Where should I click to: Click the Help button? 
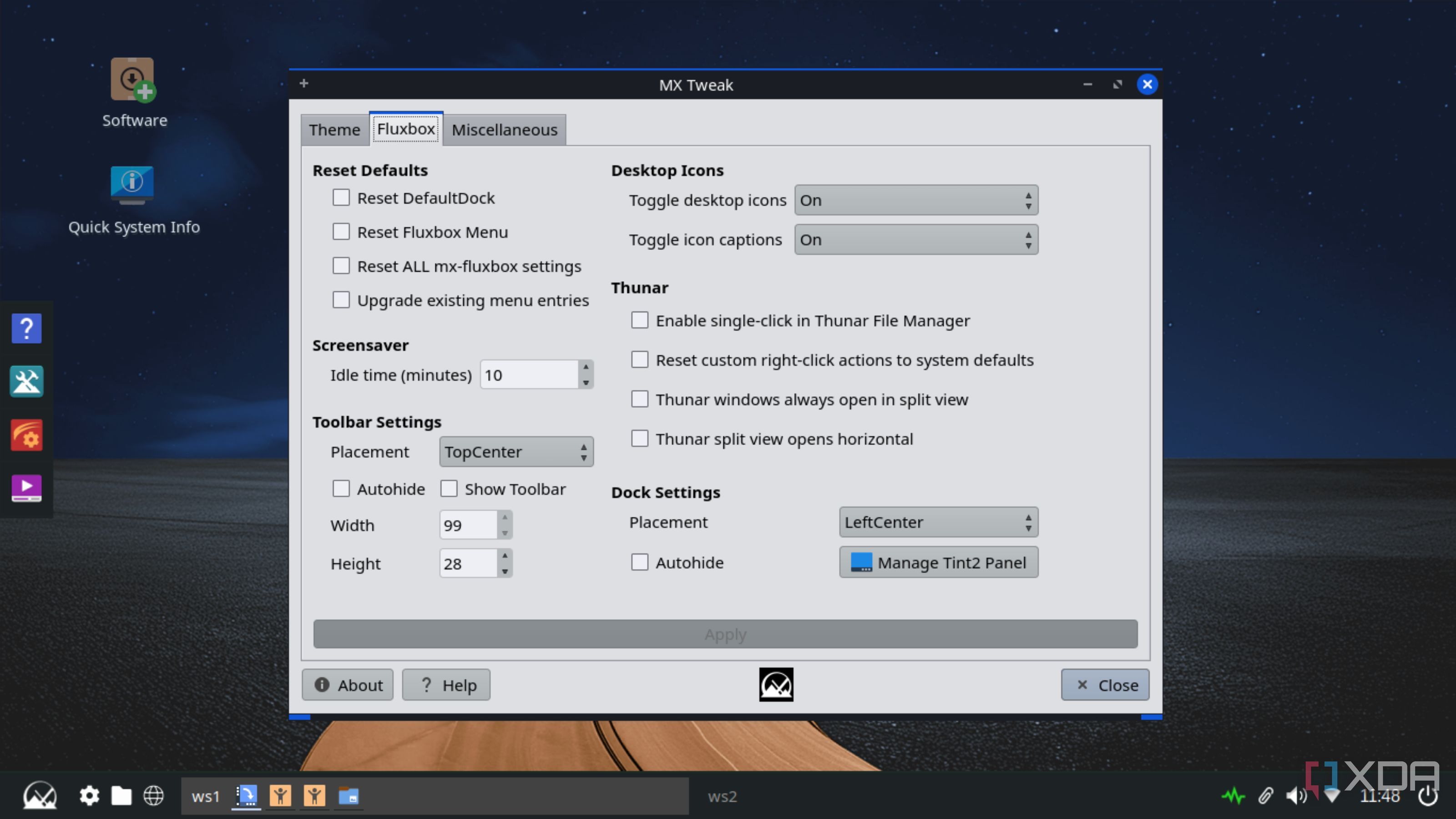point(446,685)
